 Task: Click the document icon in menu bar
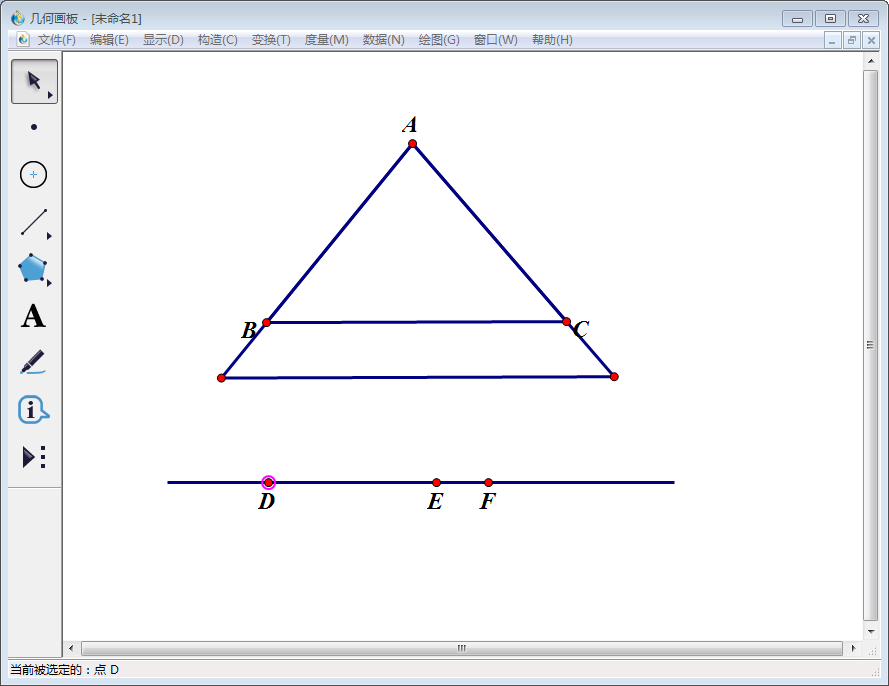pyautogui.click(x=23, y=40)
